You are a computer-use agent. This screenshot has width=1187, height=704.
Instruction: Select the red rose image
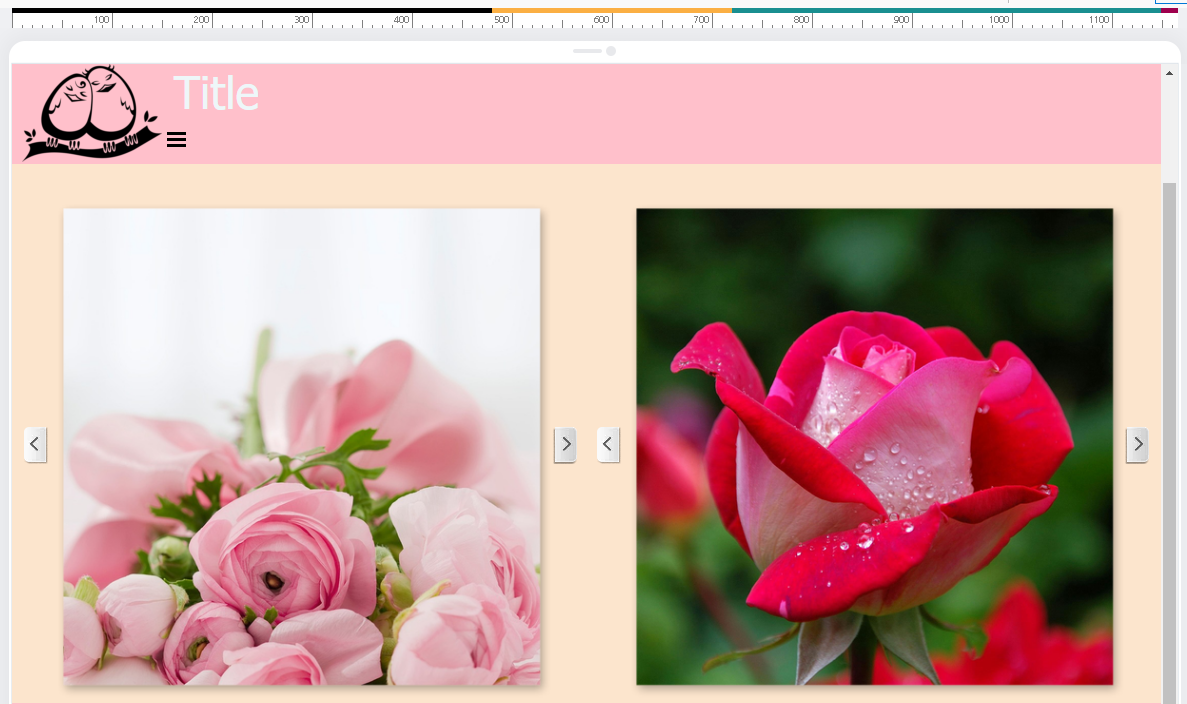click(874, 446)
